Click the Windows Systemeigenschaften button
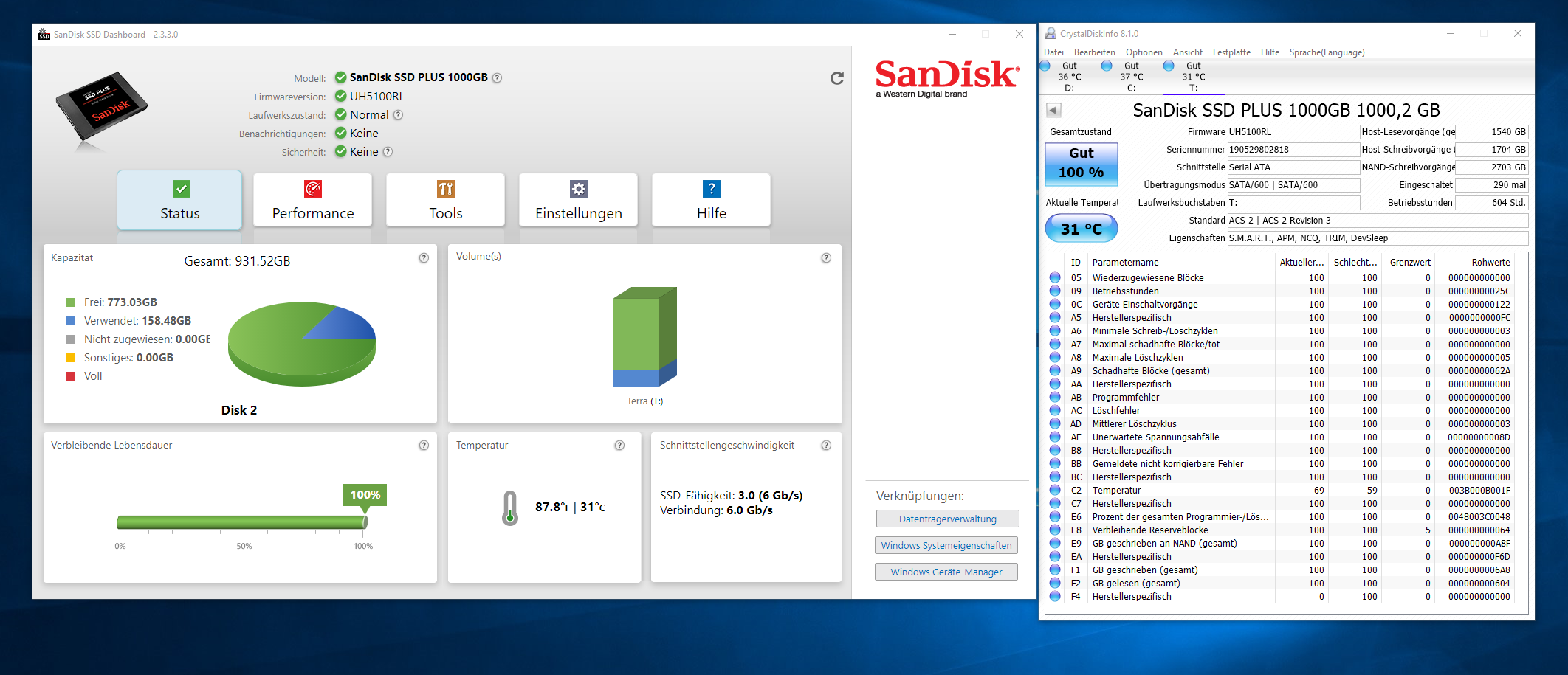This screenshot has height=675, width=1568. (x=946, y=545)
